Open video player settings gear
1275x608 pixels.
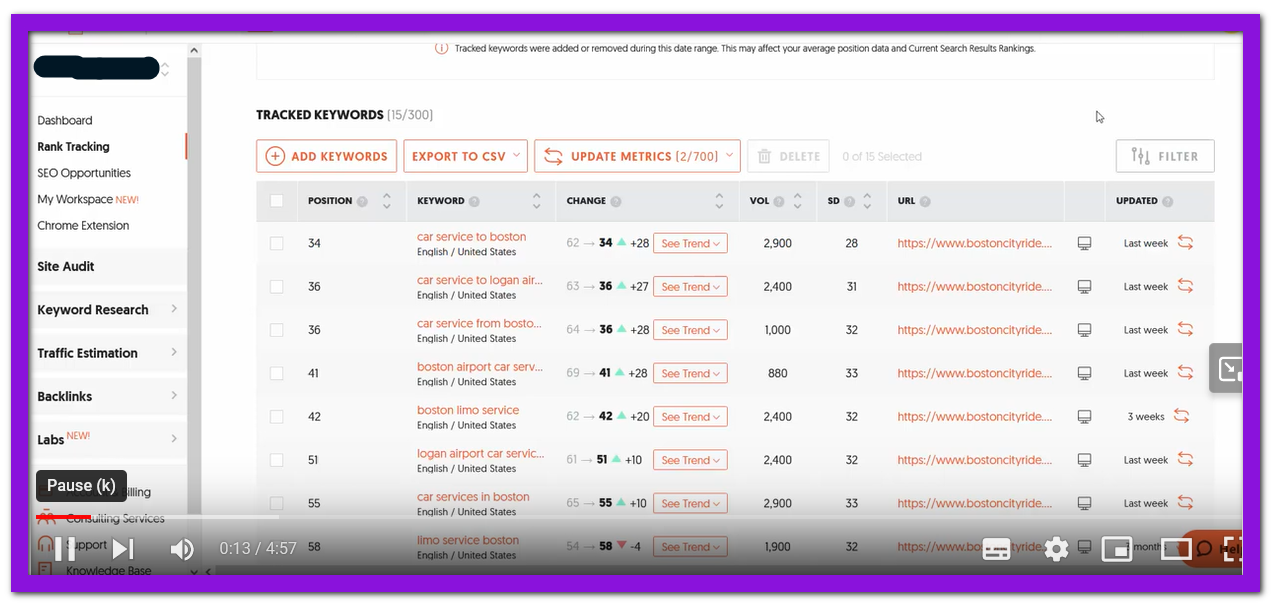click(x=1056, y=549)
